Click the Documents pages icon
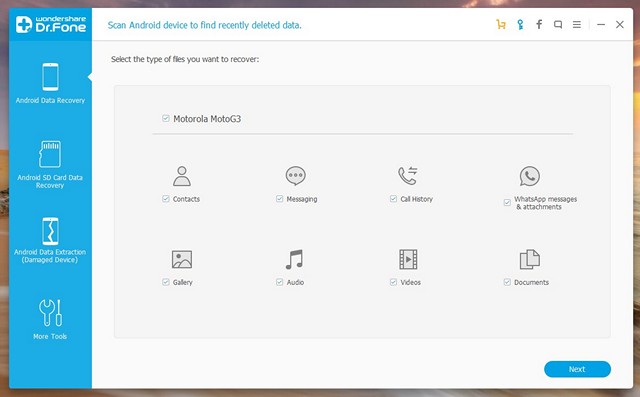Viewport: 640px width, 397px height. pyautogui.click(x=529, y=259)
